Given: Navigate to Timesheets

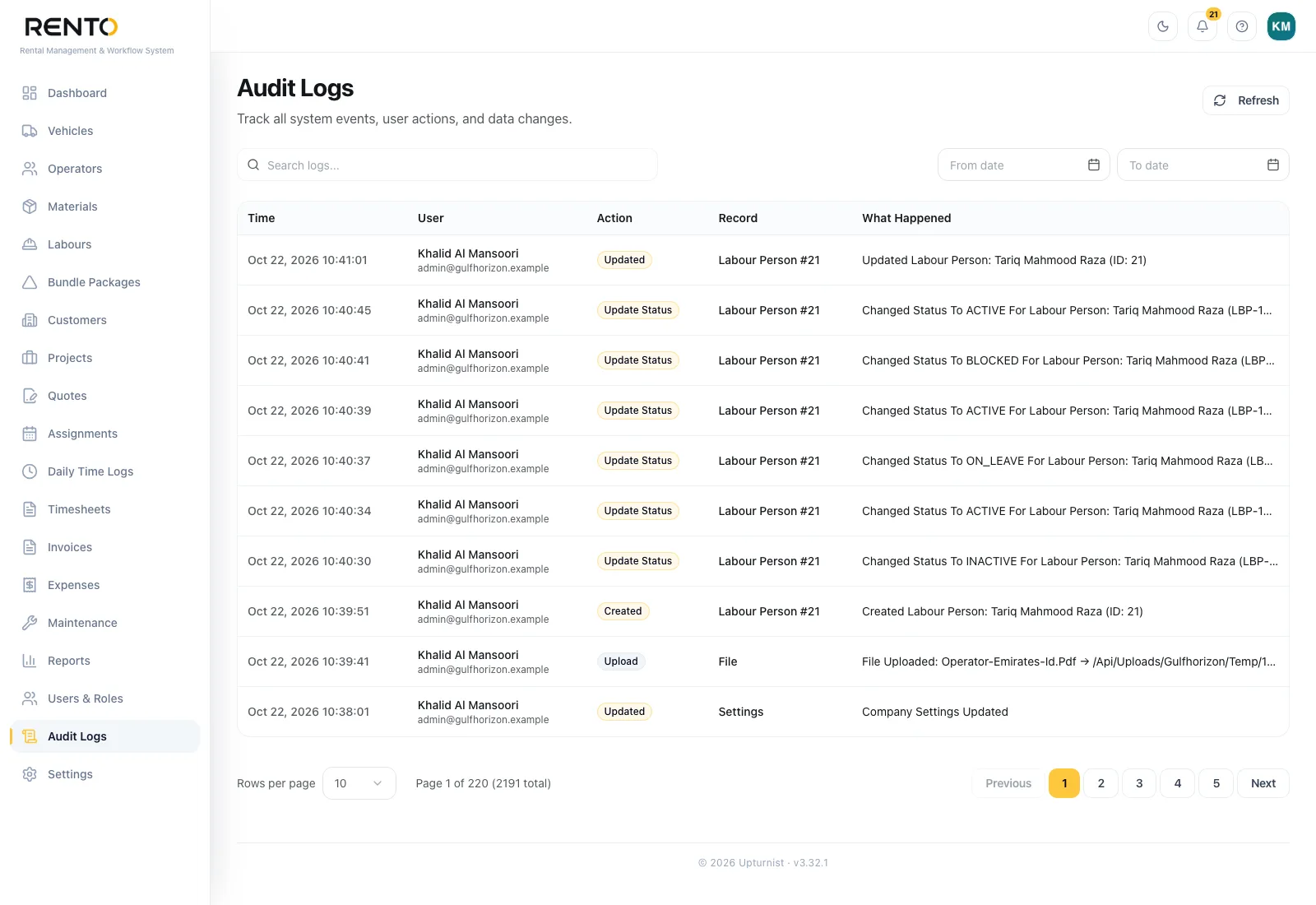Looking at the screenshot, I should (105, 509).
